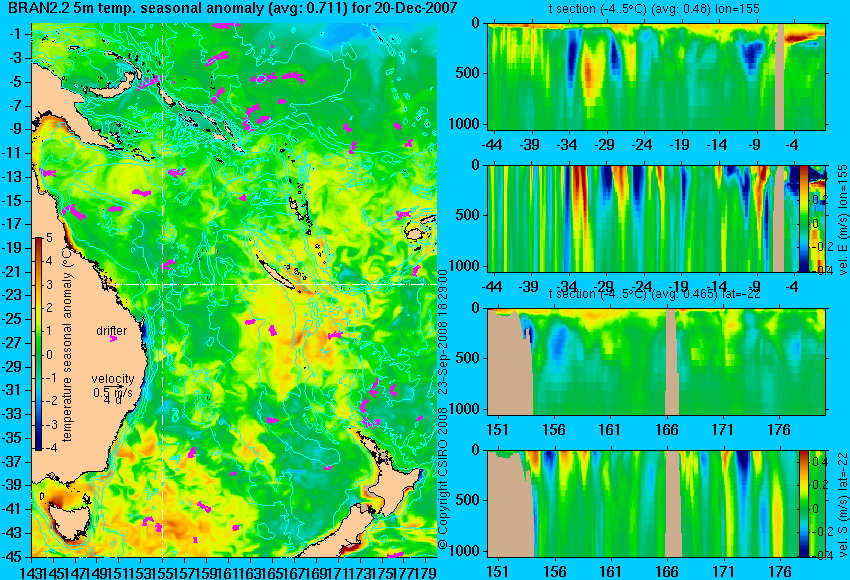Select the 'velocity' legend label
Screen dimensions: 850x580
(x=113, y=378)
